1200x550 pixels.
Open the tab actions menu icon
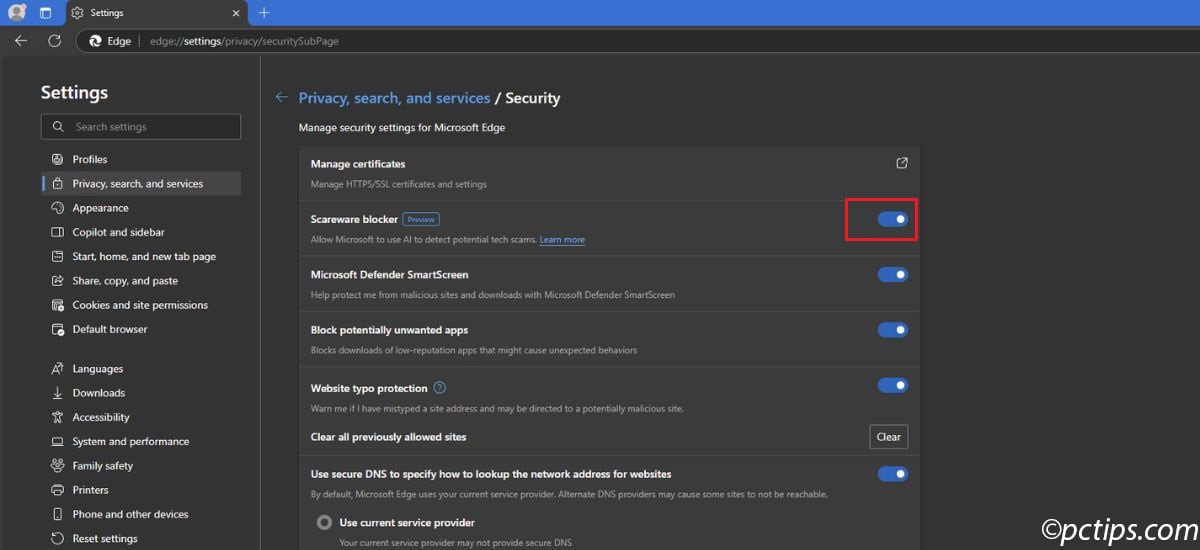coord(45,13)
